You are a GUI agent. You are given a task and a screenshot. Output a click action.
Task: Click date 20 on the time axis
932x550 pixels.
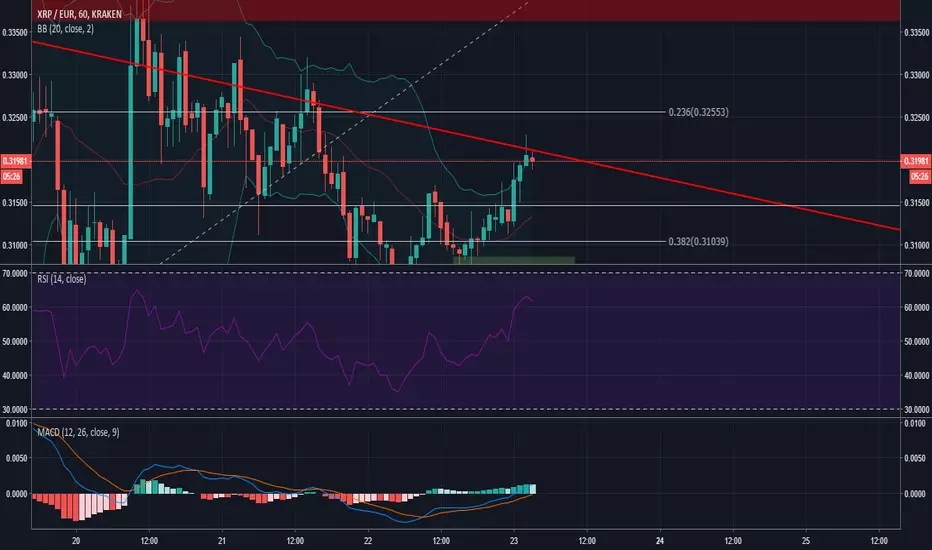pyautogui.click(x=76, y=540)
